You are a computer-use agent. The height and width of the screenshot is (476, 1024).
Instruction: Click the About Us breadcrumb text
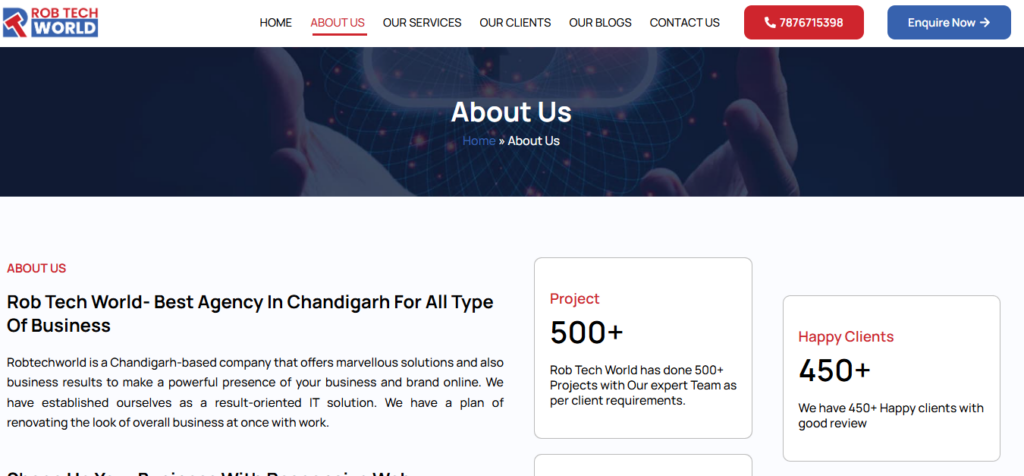(534, 141)
